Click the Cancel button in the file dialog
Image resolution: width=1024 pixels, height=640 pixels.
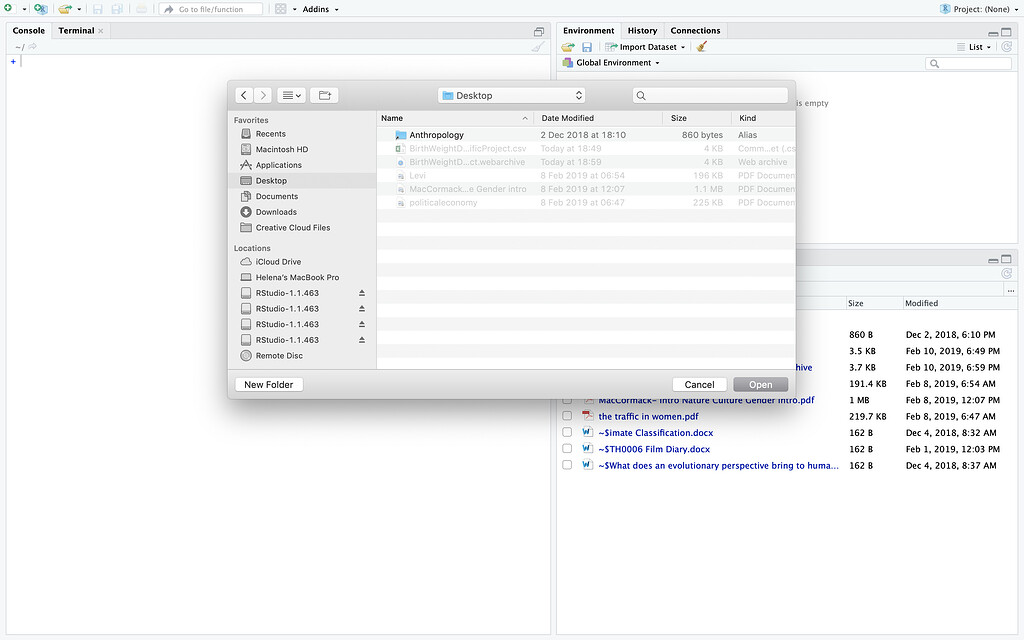pyautogui.click(x=699, y=384)
